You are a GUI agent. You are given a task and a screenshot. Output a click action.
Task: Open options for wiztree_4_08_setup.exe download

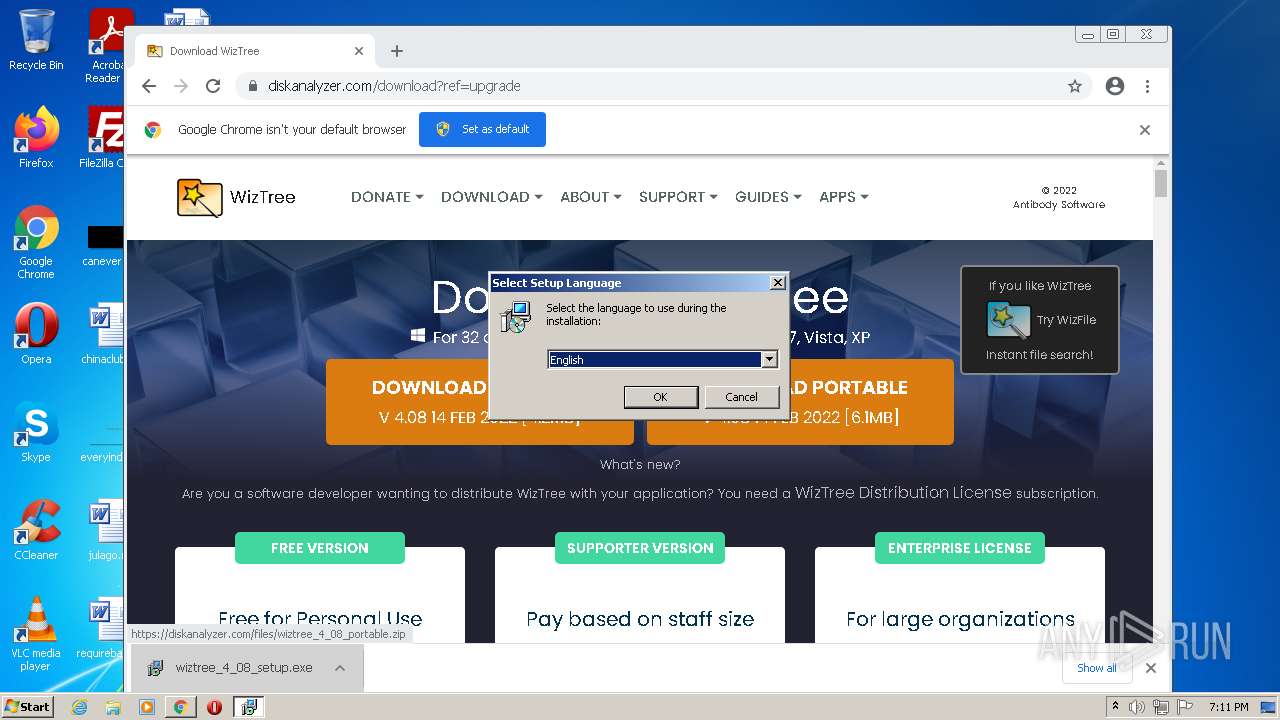point(340,668)
